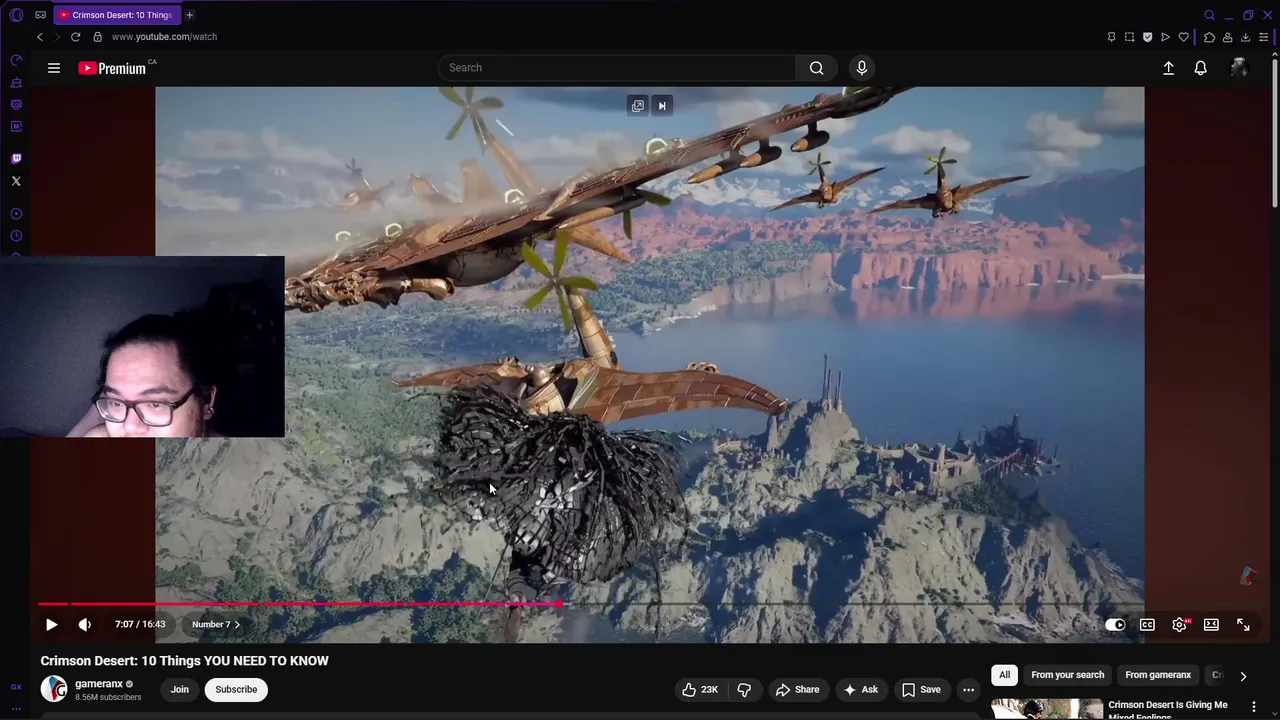Viewport: 1280px width, 720px height.
Task: Run search with magnifier button
Action: tap(817, 68)
